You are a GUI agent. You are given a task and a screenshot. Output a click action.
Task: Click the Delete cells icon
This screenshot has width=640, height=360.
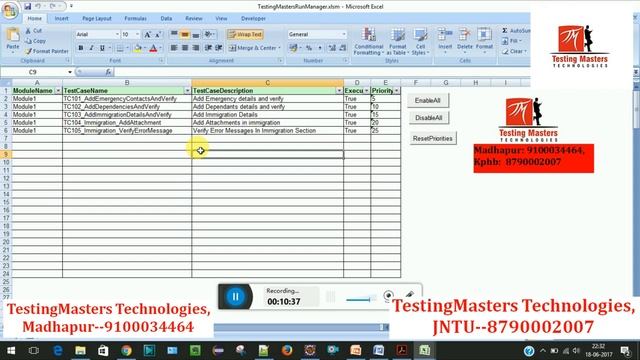point(464,35)
